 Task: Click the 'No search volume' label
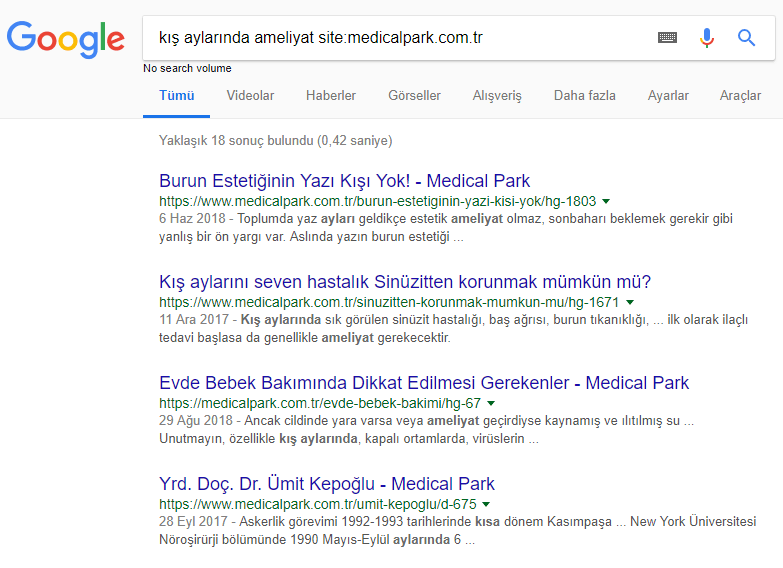click(x=187, y=68)
